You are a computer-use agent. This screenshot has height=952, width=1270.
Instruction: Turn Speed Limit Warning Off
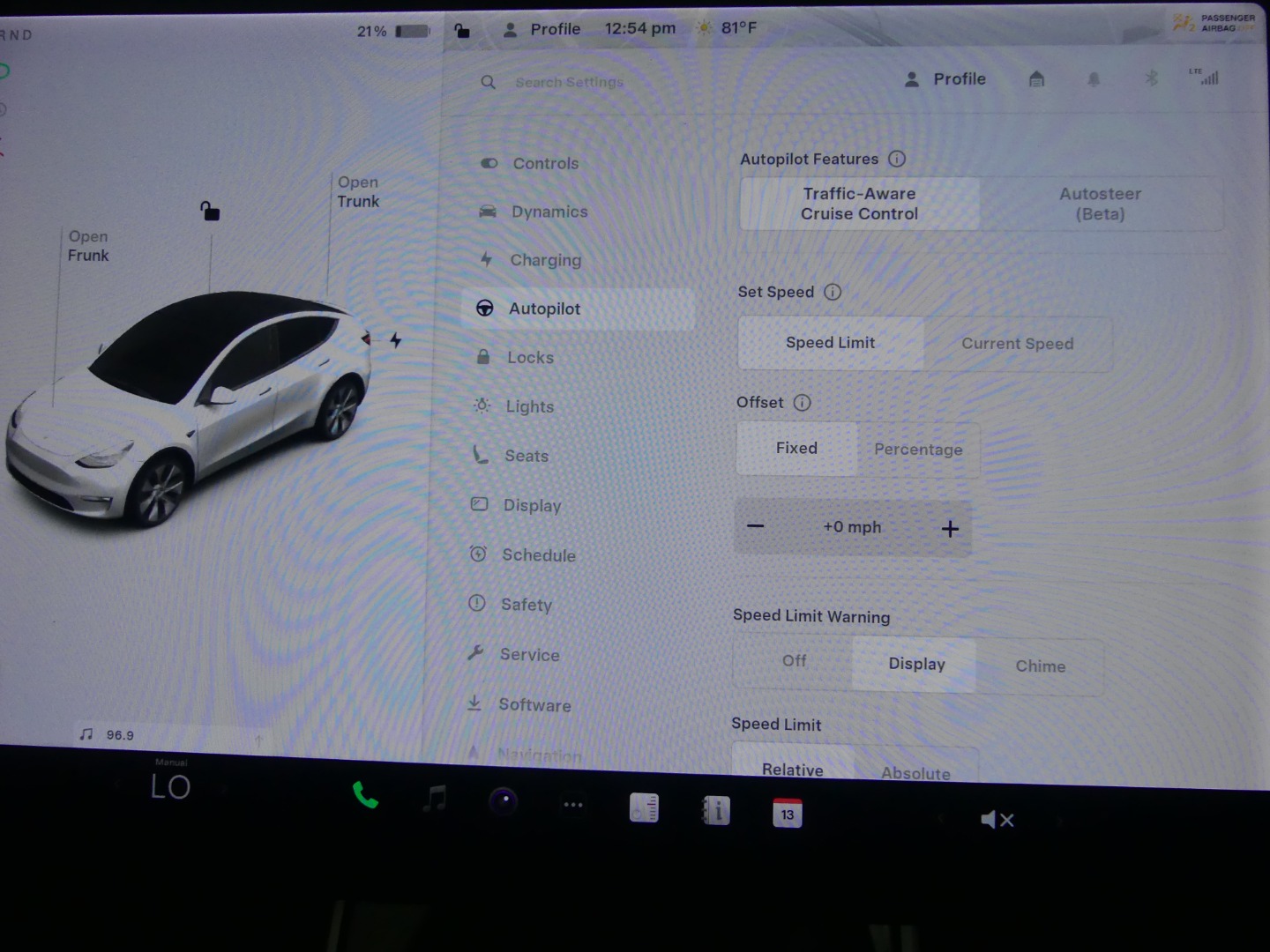[794, 661]
